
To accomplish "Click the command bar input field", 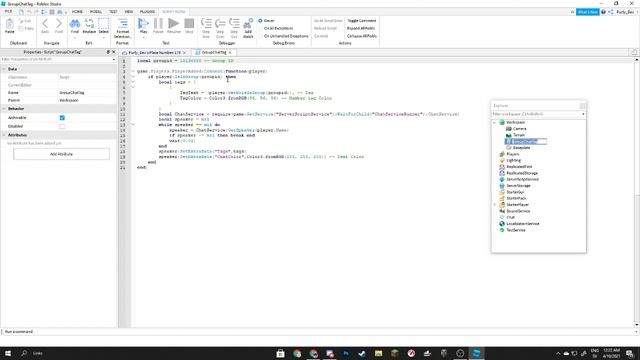I will 318,331.
